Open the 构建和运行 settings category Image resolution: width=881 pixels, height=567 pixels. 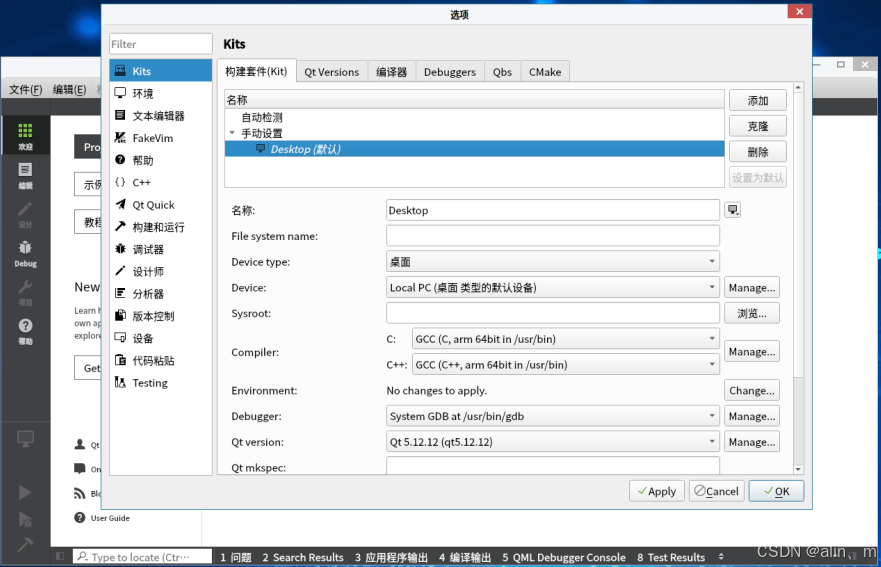(x=161, y=227)
